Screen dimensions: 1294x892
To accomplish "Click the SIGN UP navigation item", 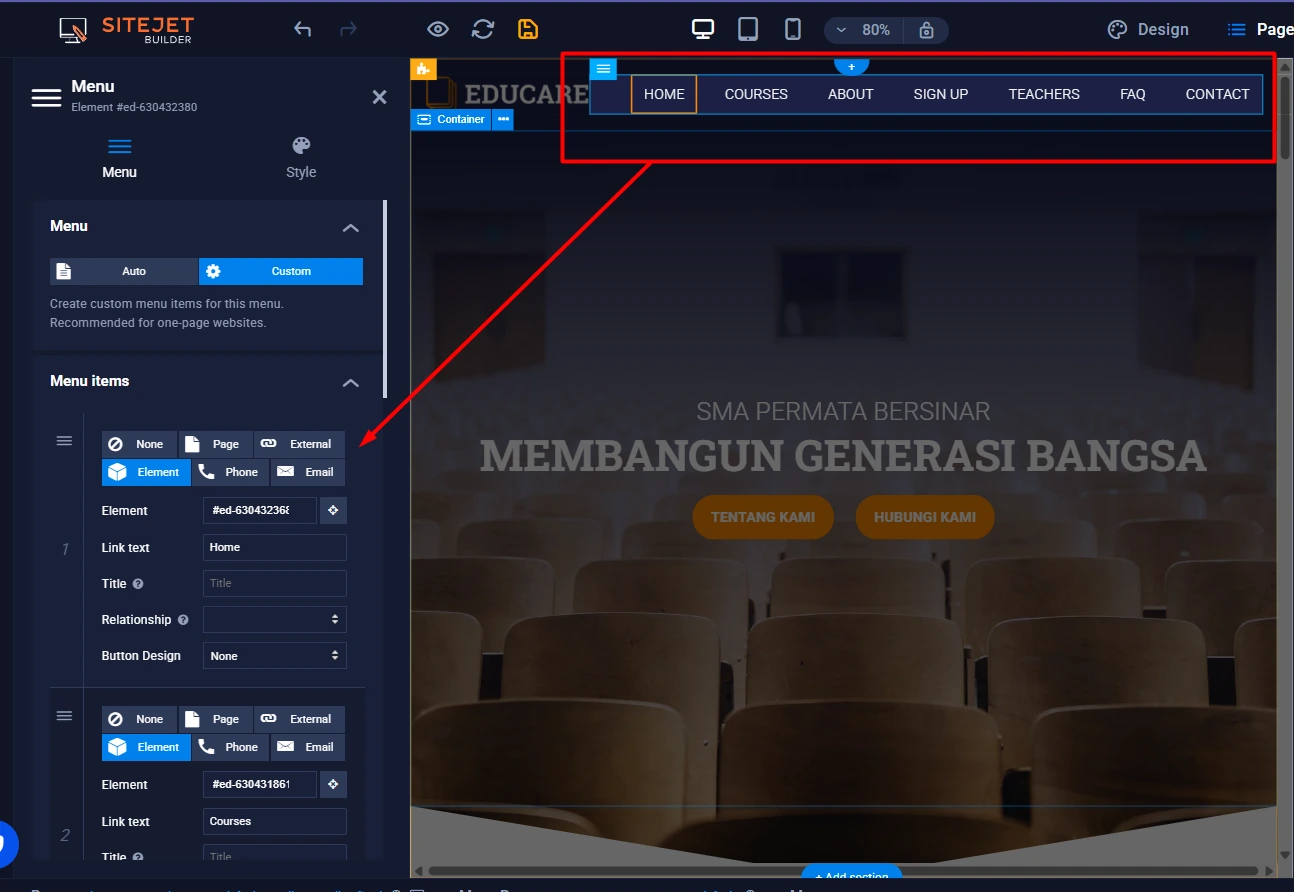I will [941, 94].
